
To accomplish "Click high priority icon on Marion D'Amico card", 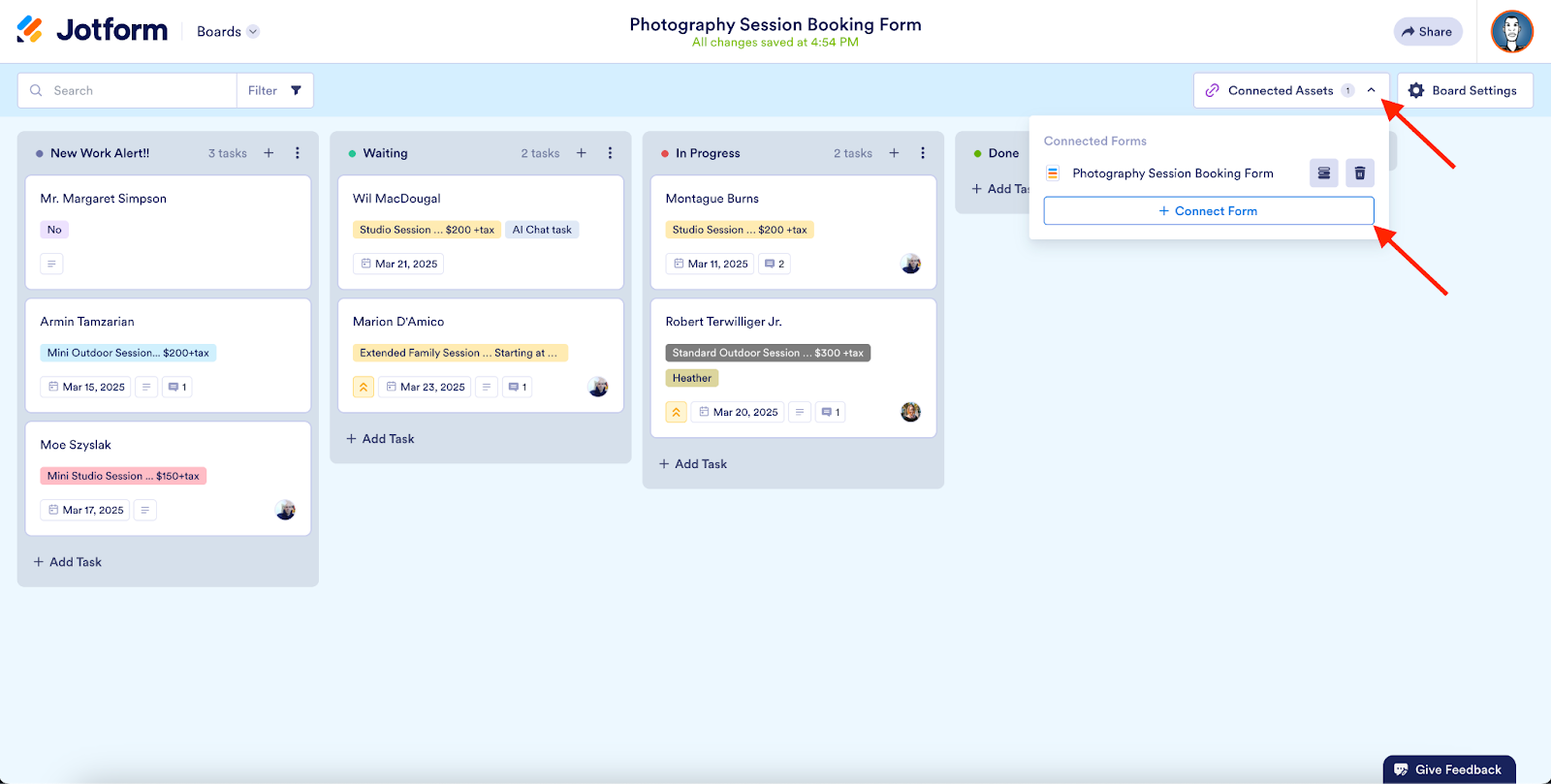I will pyautogui.click(x=364, y=387).
